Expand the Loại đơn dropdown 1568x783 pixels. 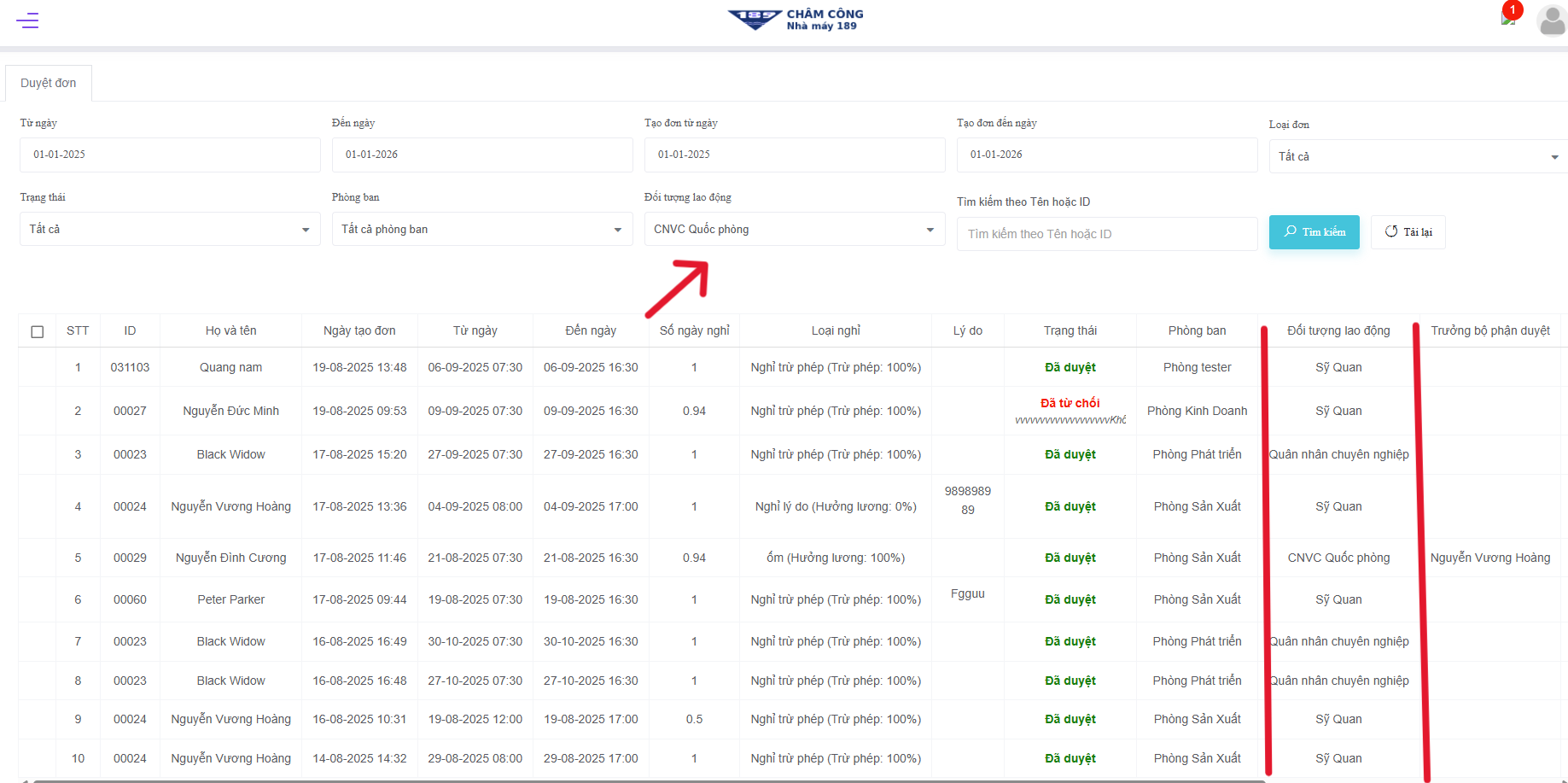pyautogui.click(x=1417, y=156)
